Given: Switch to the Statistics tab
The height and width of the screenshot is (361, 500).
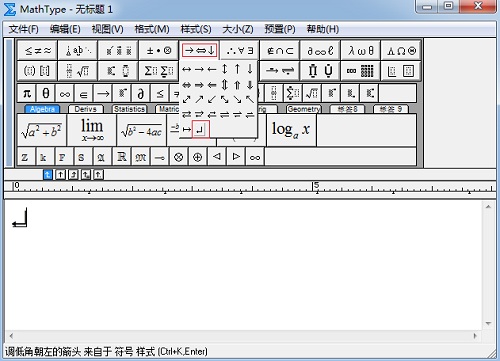Looking at the screenshot, I should coord(129,109).
